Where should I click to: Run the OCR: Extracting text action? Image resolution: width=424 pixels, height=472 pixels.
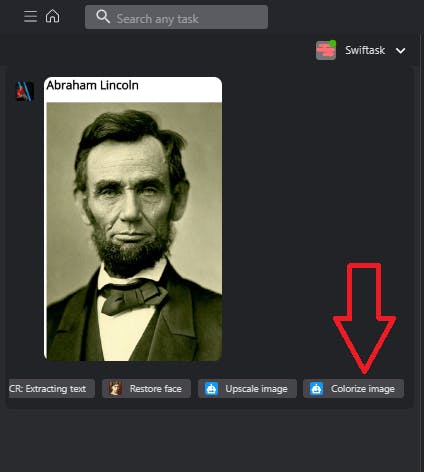point(52,389)
